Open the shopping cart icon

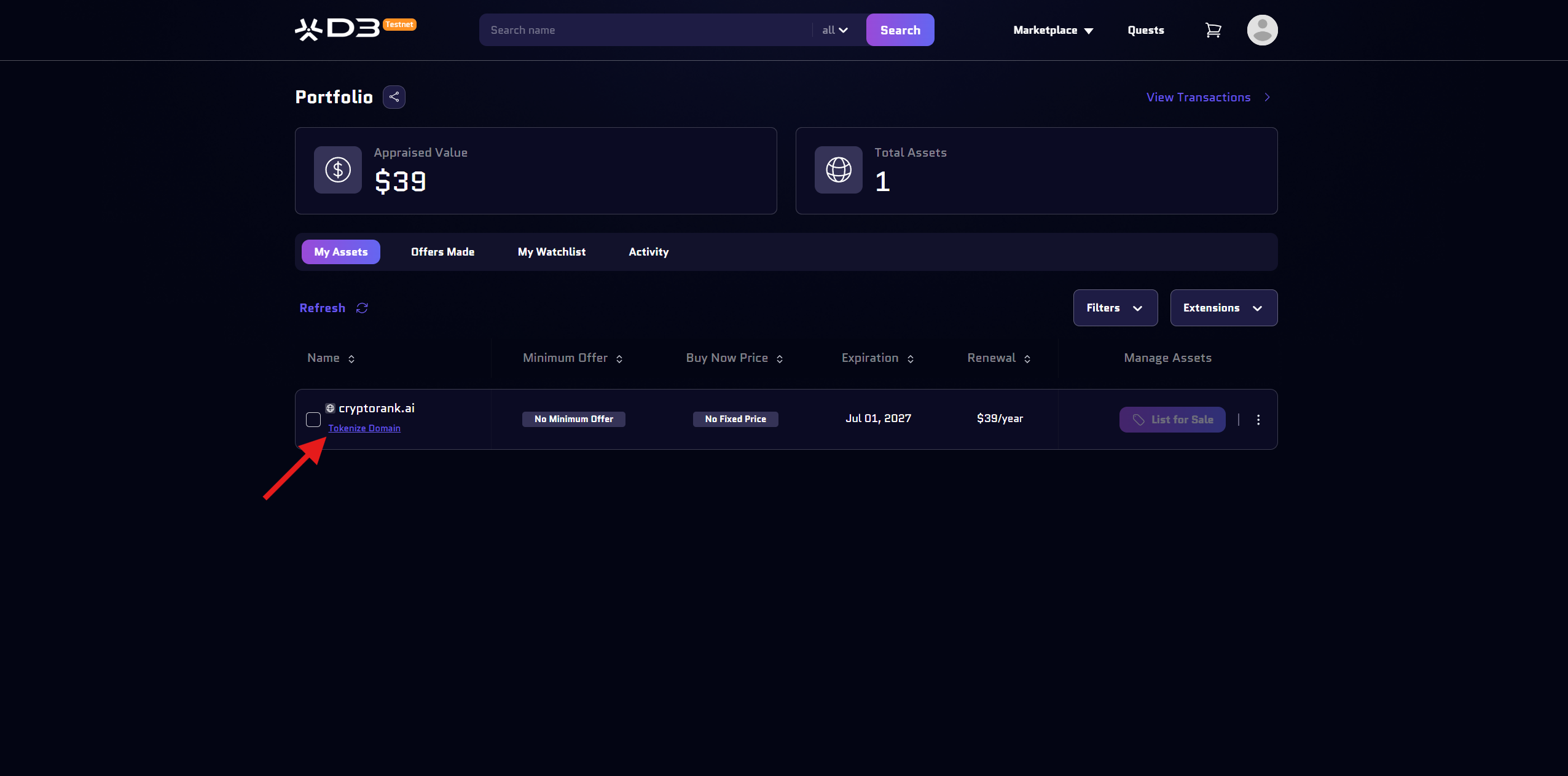click(x=1213, y=30)
